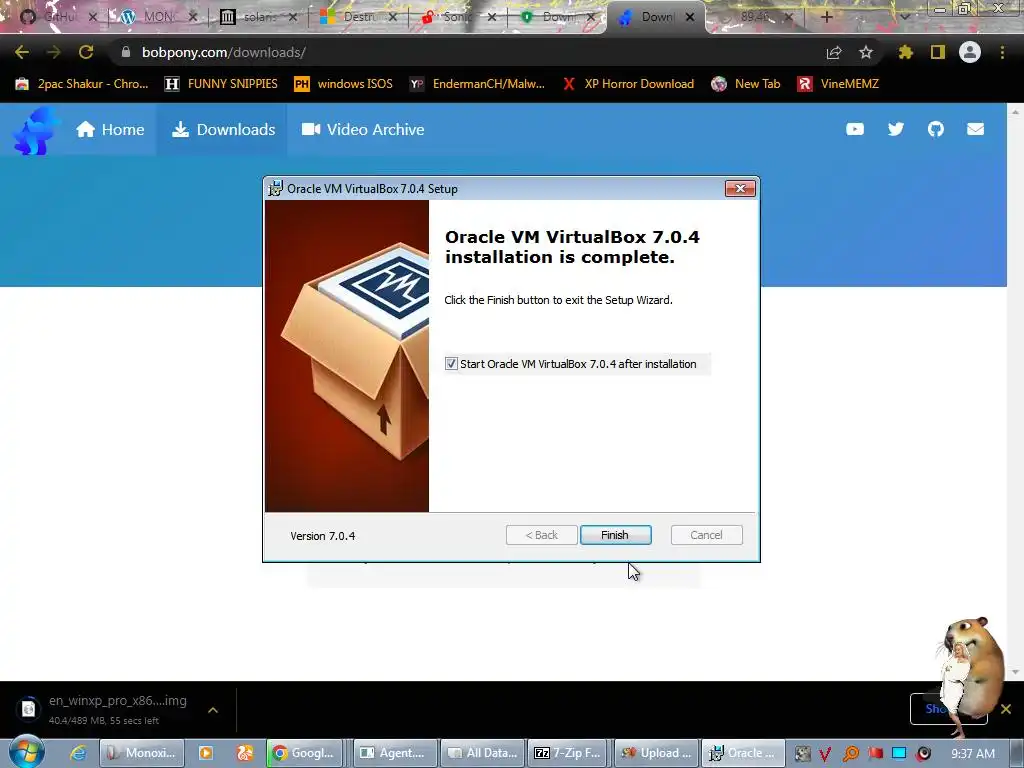Open the media player taskbar icon
The image size is (1024, 768).
206,753
